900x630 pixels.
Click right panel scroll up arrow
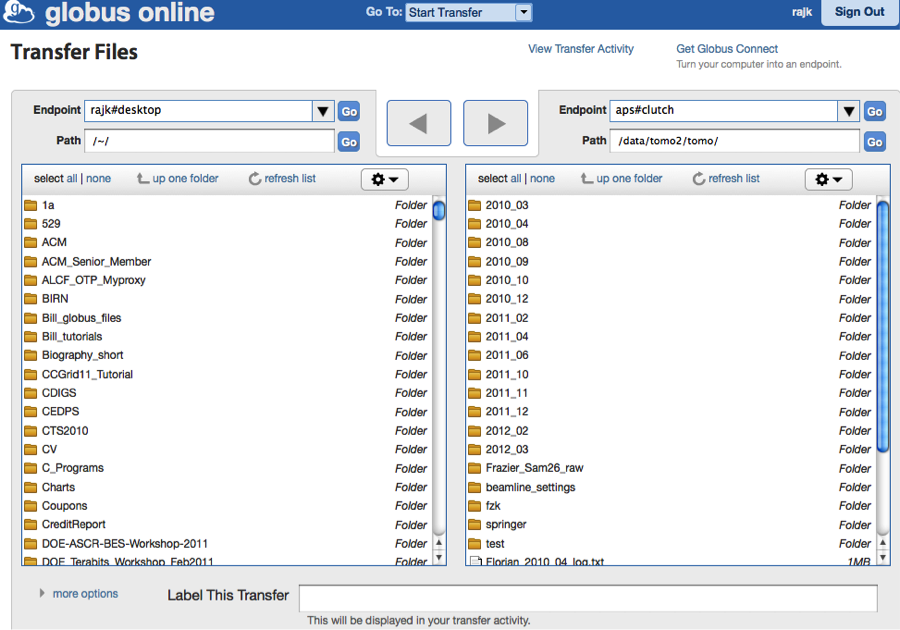(x=883, y=543)
